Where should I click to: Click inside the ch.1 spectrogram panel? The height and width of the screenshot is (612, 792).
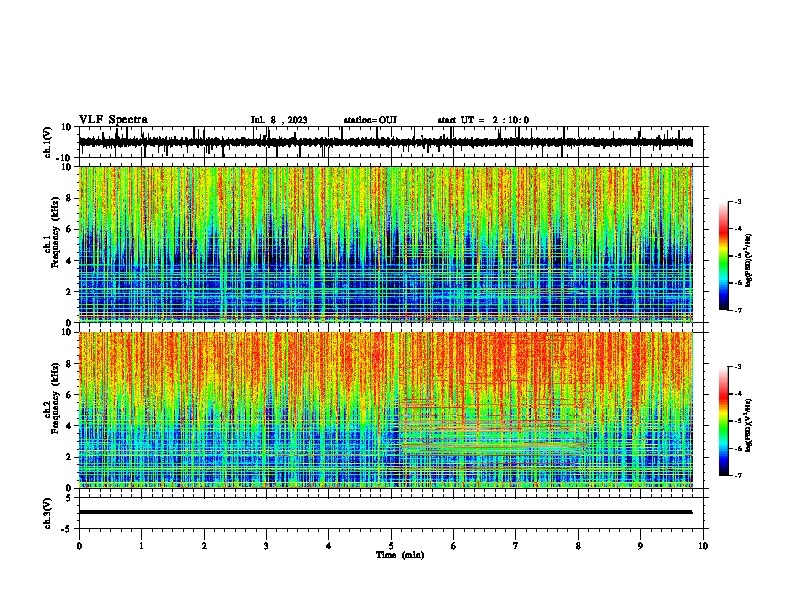[x=385, y=244]
